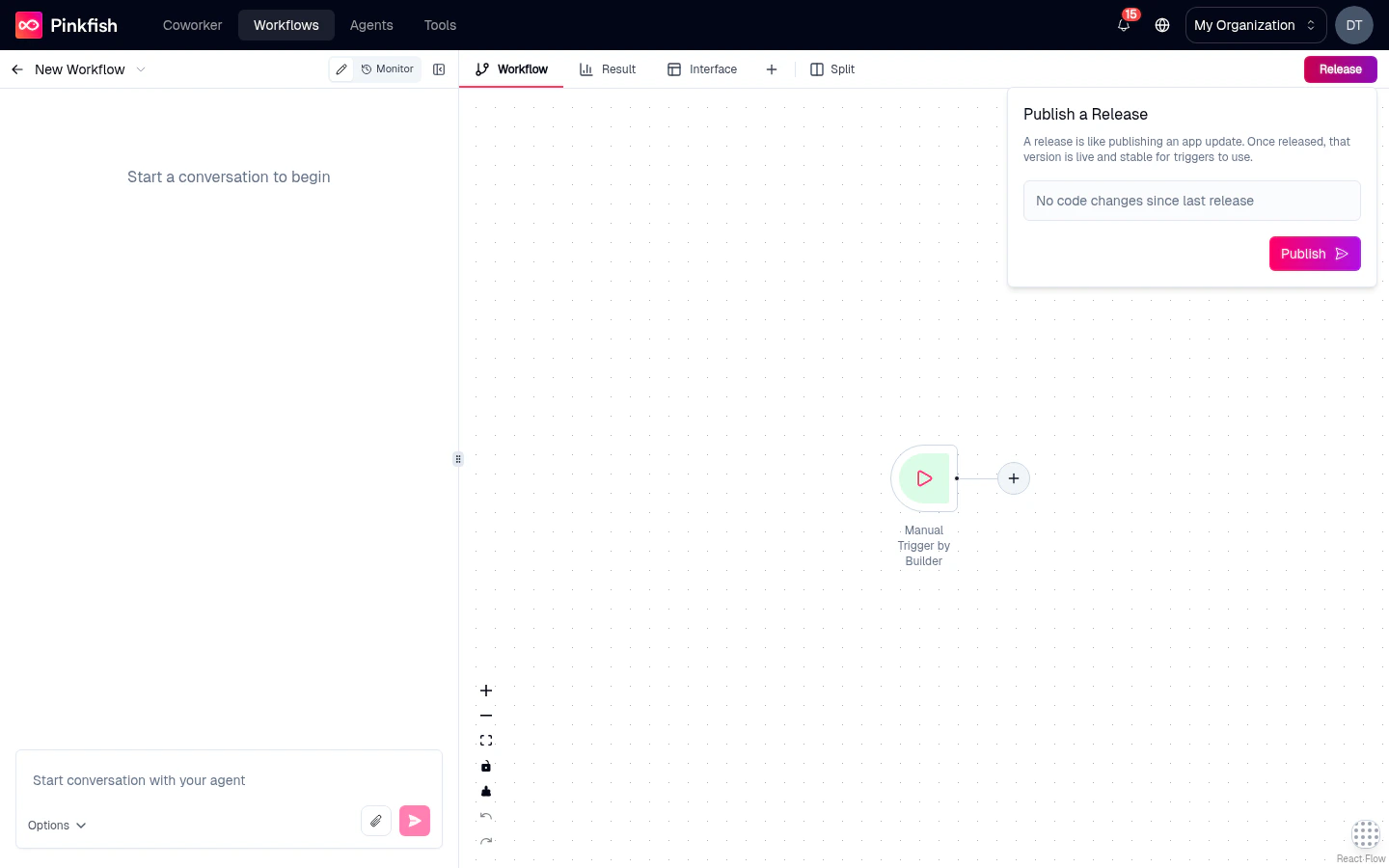
Task: Collapse the left chat panel
Action: tap(439, 69)
